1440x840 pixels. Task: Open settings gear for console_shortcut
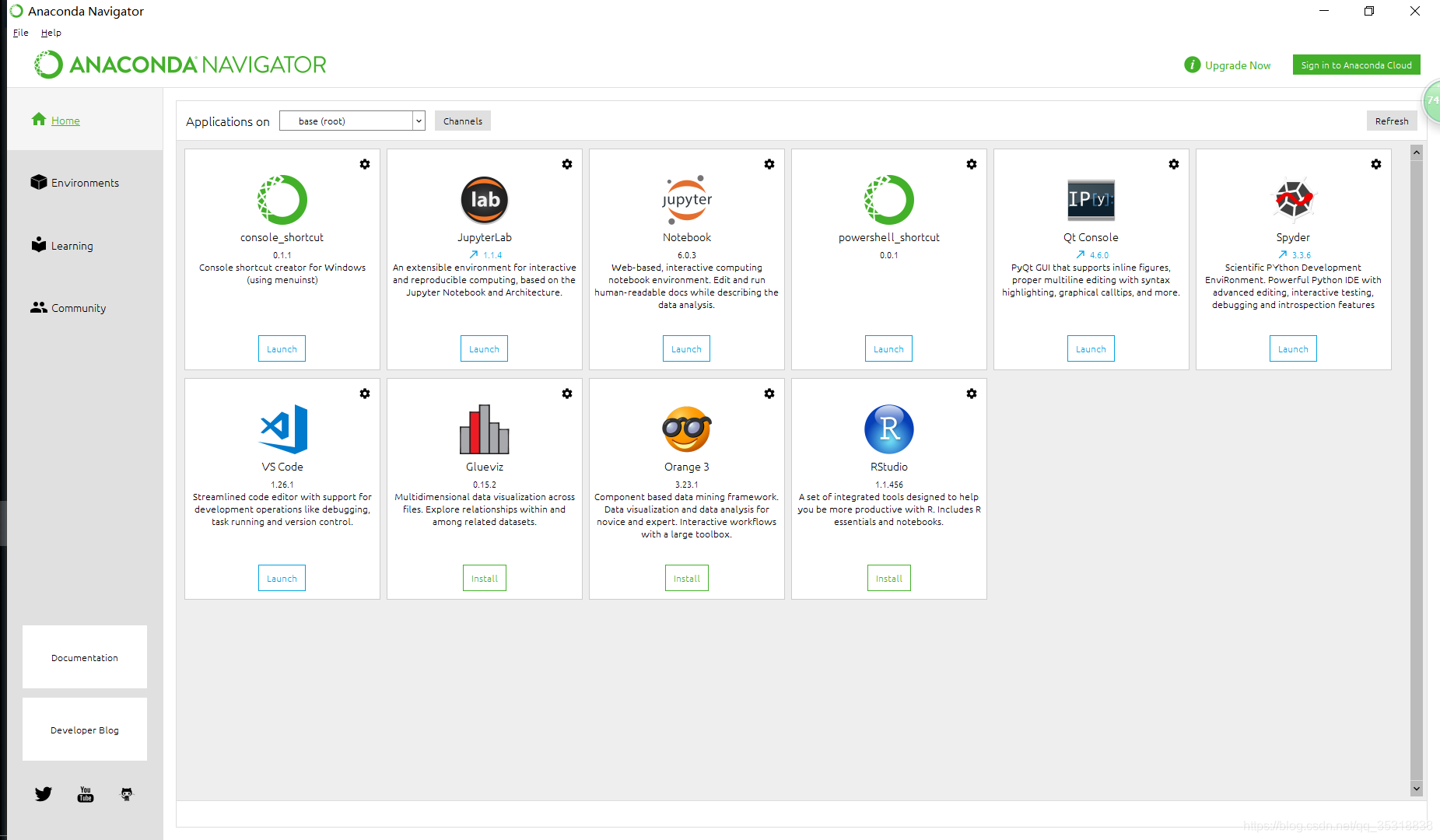point(365,164)
